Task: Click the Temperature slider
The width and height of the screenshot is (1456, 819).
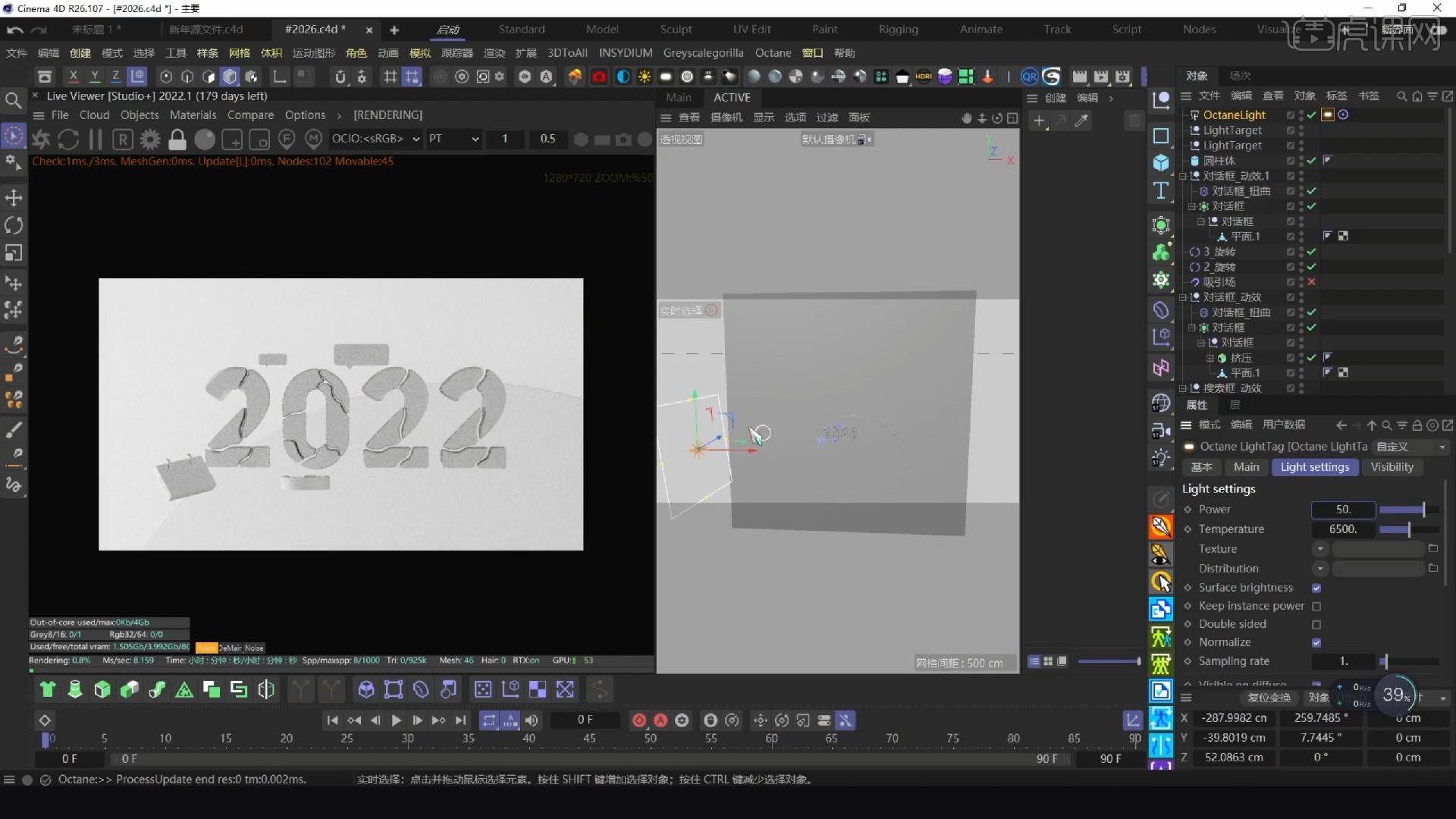Action: pyautogui.click(x=1409, y=529)
